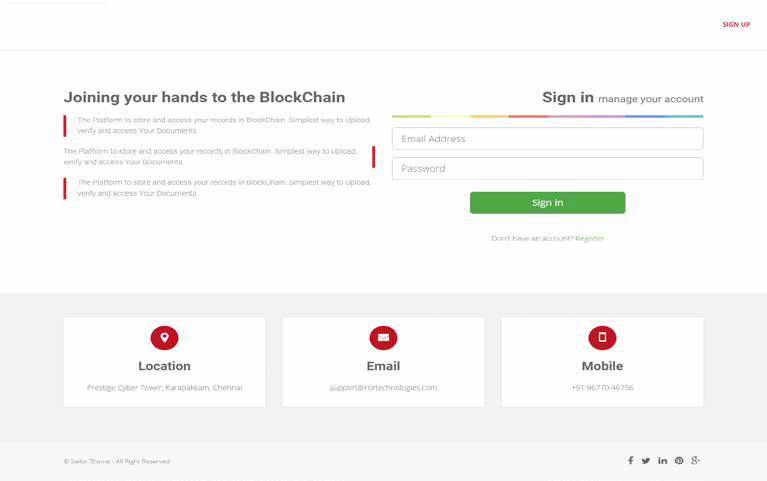Click the Location card heading
This screenshot has width=767, height=481.
pos(164,366)
